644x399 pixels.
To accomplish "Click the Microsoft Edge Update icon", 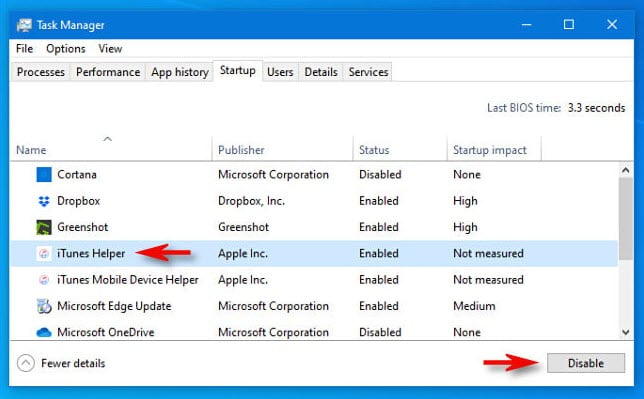I will click(x=44, y=306).
